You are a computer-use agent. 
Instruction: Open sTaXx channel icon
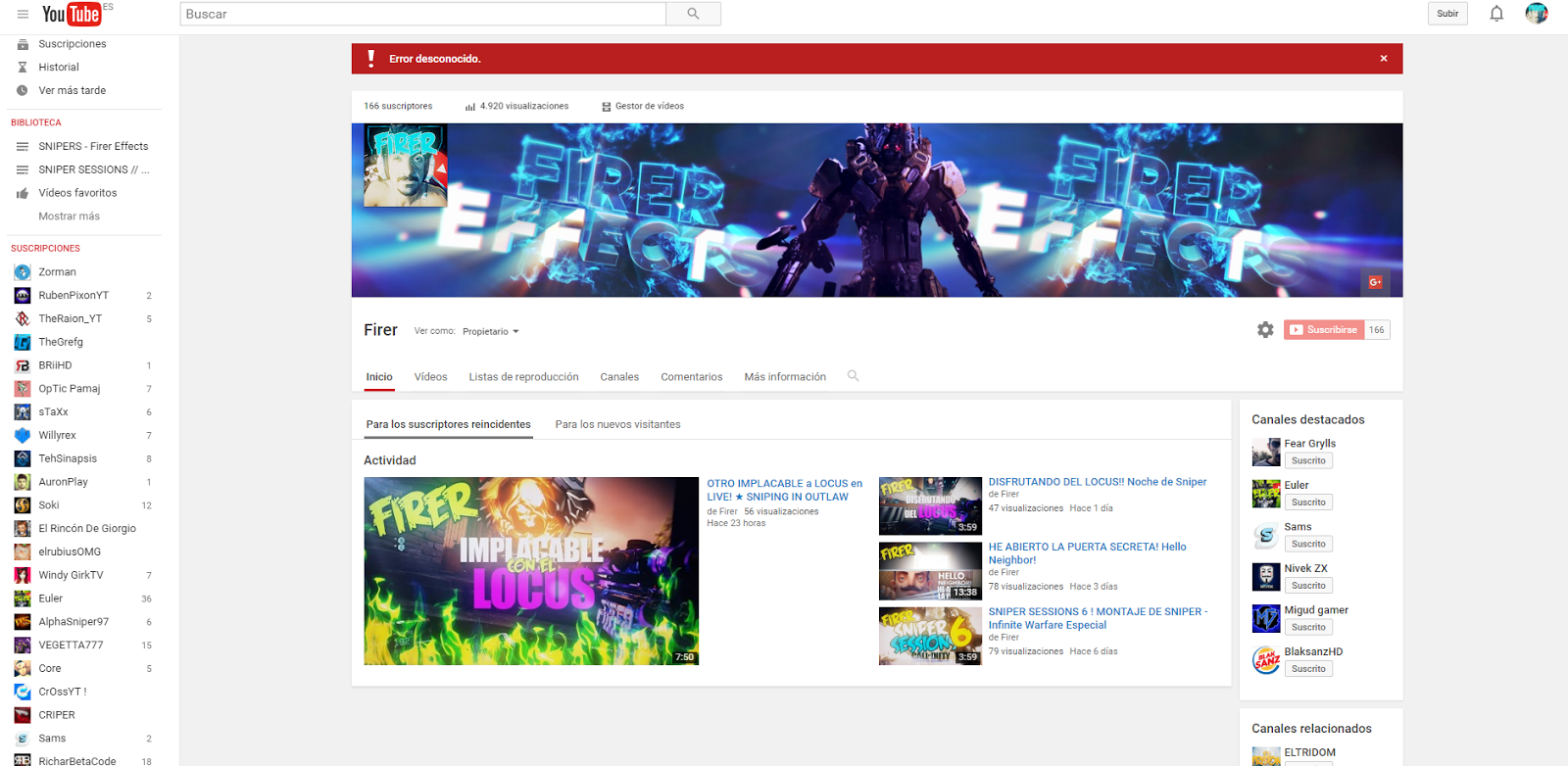23,412
